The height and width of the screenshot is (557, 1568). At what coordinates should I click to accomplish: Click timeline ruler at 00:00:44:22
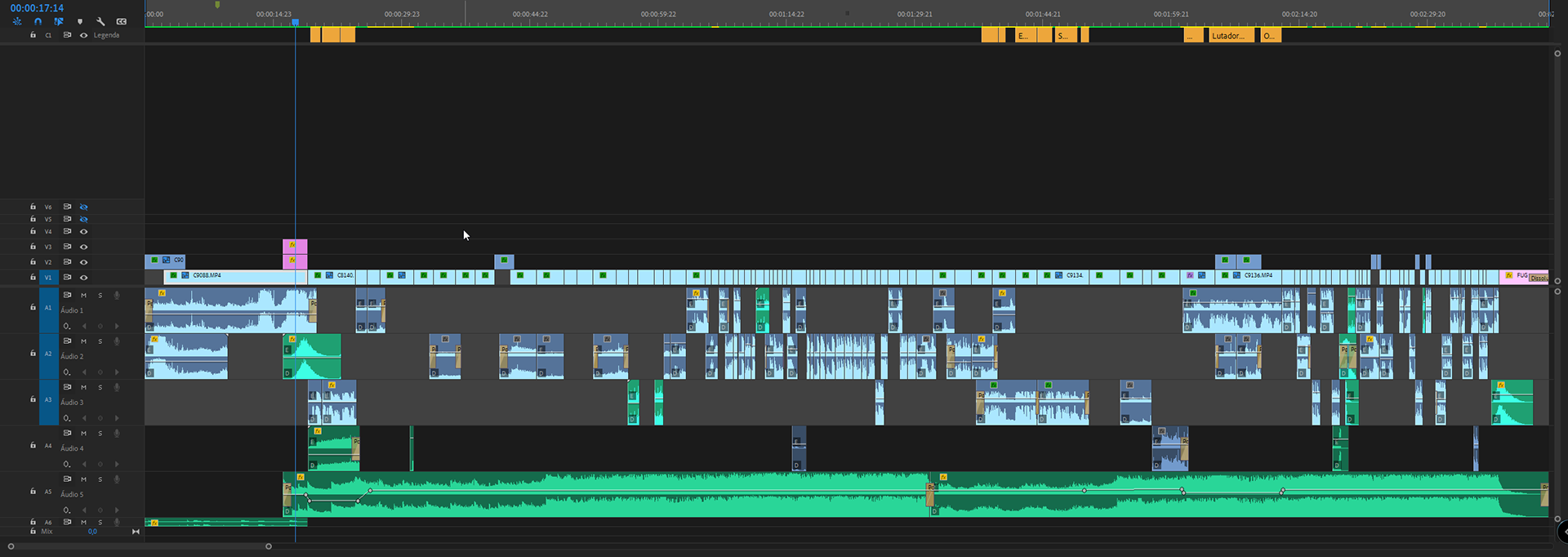coord(530,14)
